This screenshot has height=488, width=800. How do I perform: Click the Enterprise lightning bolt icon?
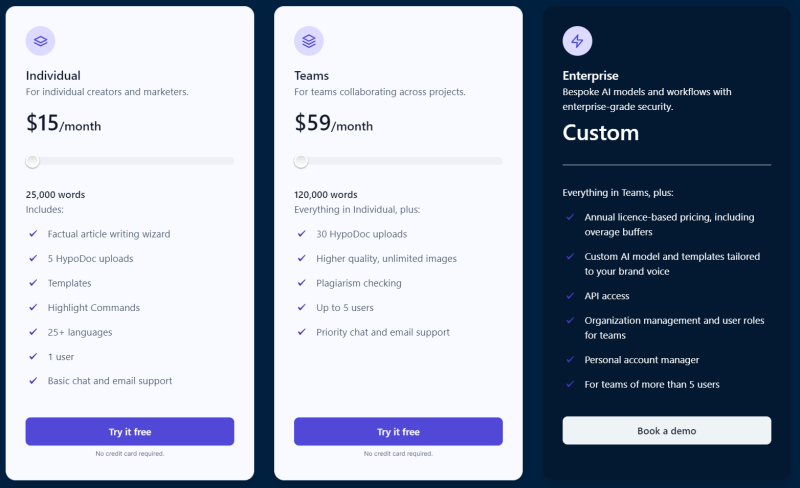[577, 41]
